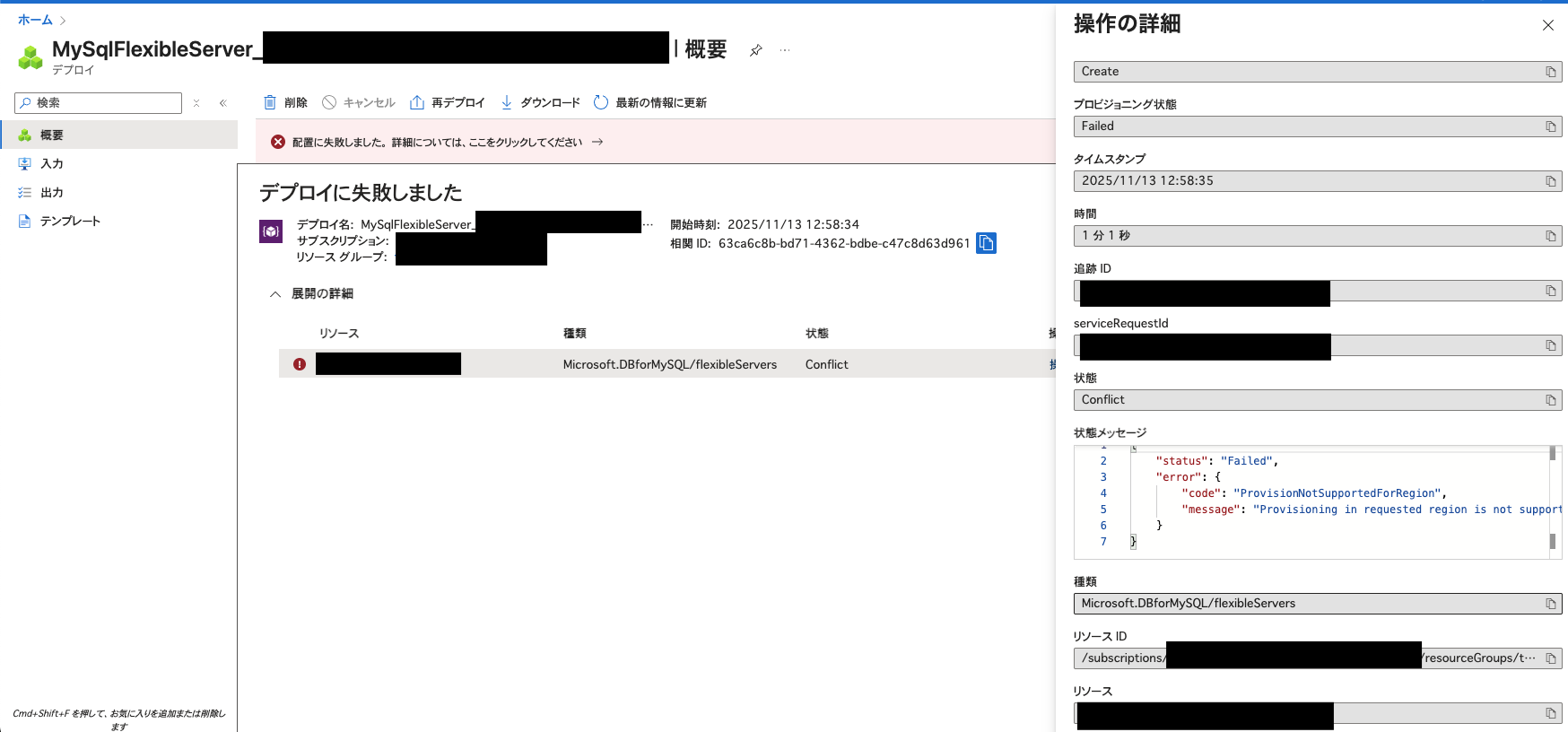This screenshot has height=732, width=1568.
Task: Click the red error icon in the resource row
Action: tap(300, 364)
